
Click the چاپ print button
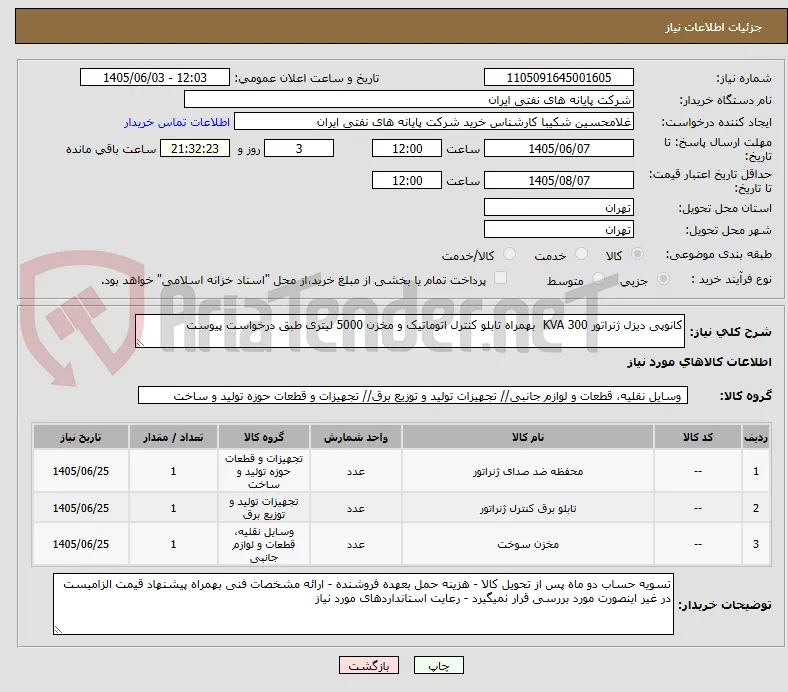click(439, 665)
